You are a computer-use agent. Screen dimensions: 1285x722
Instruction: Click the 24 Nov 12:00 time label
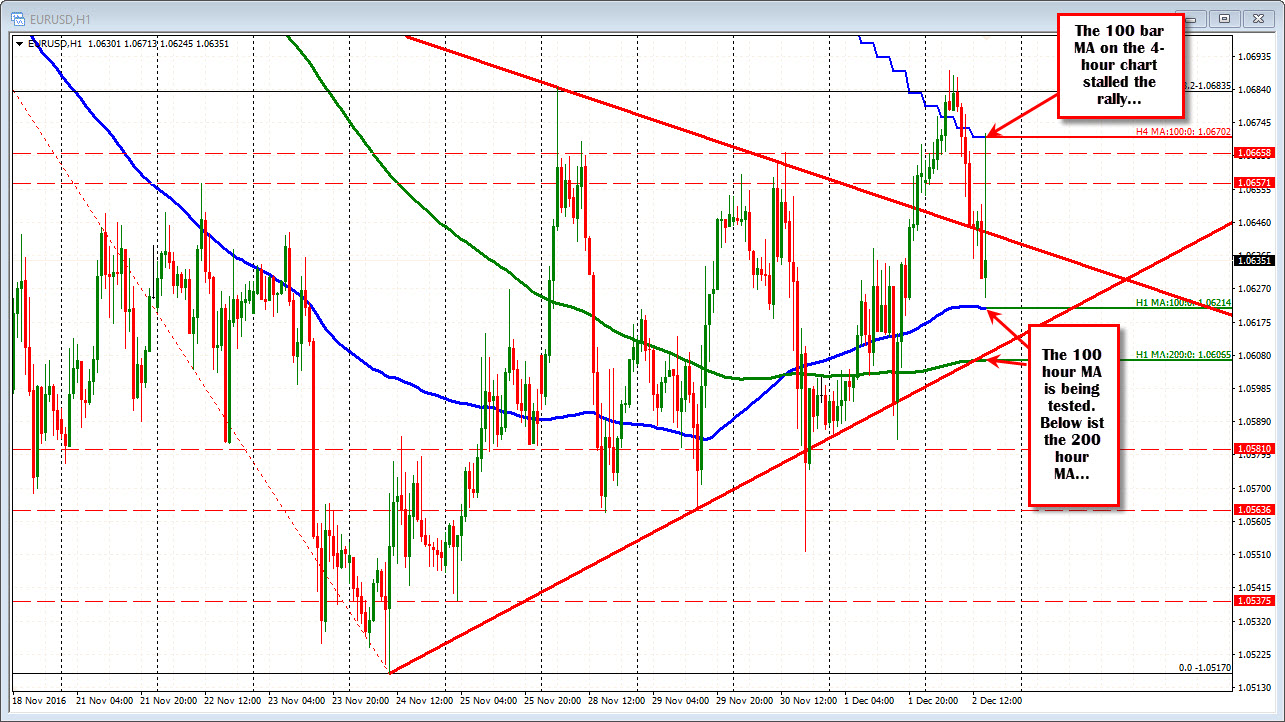point(425,700)
